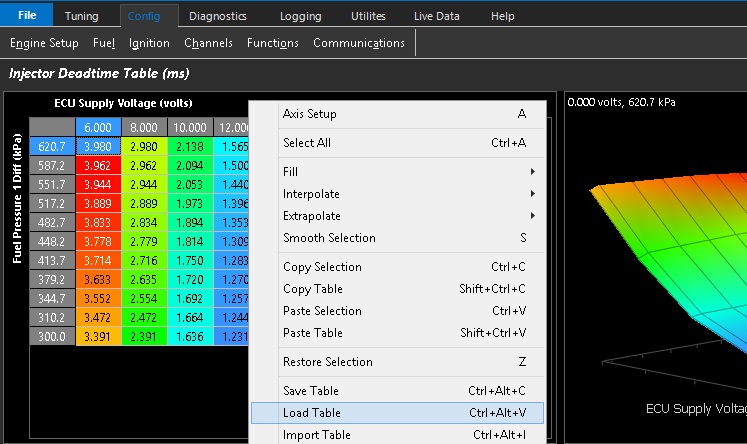Expand the Extrapolate submenu
747x444 pixels.
[397, 216]
